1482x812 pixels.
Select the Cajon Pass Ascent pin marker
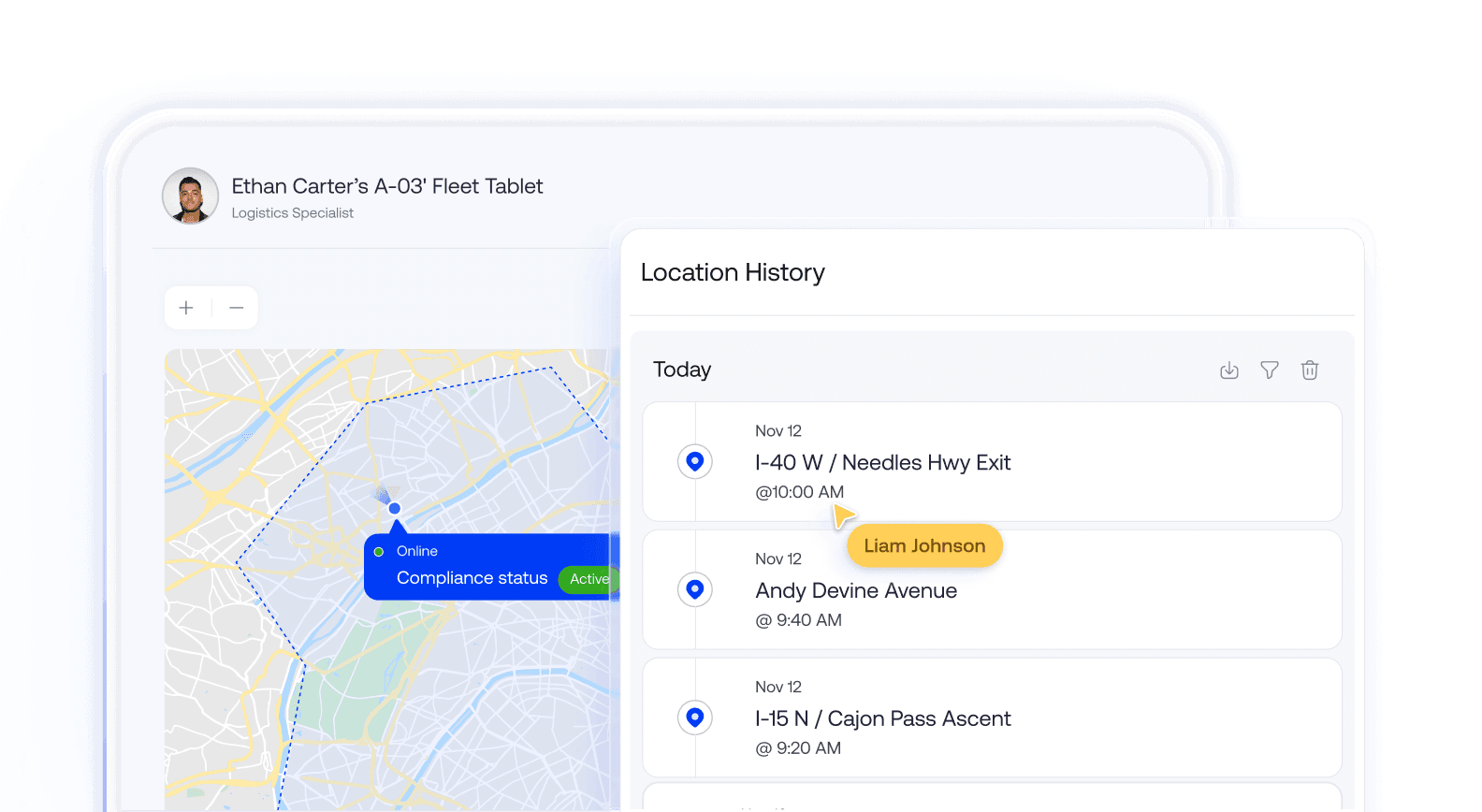[x=695, y=718]
